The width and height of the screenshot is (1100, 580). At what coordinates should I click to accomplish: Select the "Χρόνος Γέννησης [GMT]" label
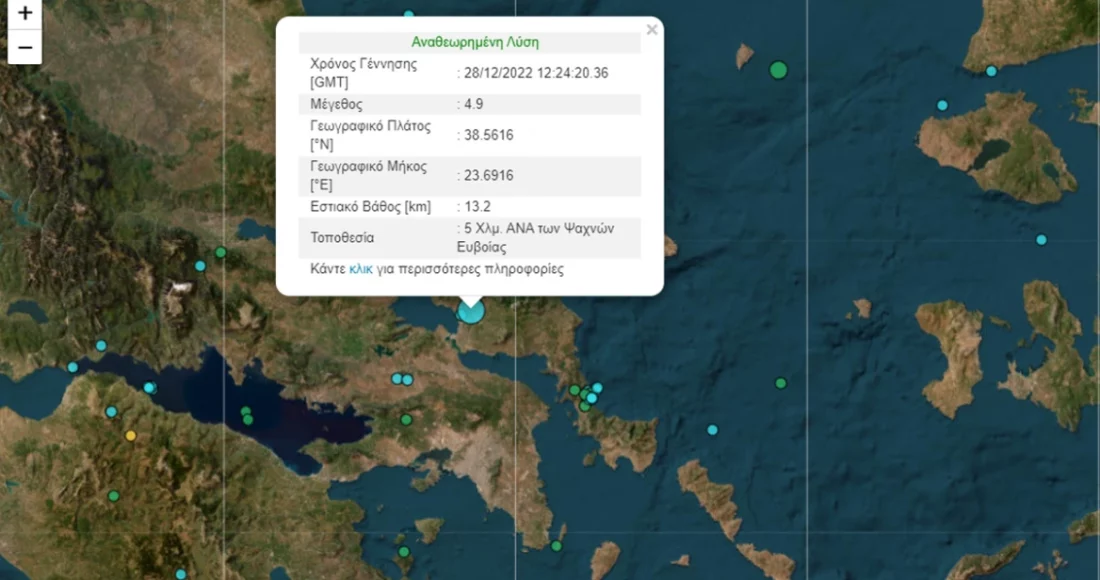click(x=363, y=73)
